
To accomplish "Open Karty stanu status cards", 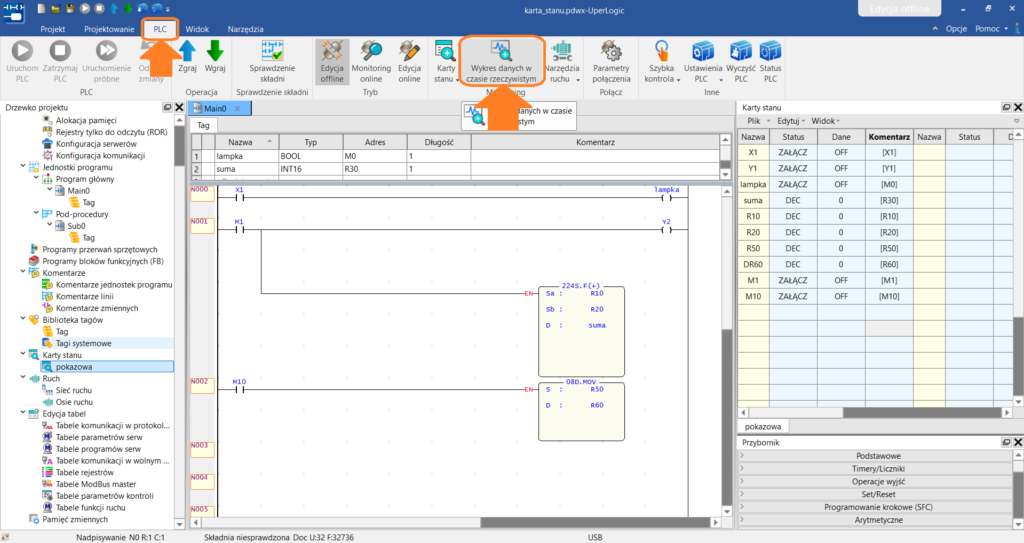I will pos(445,61).
